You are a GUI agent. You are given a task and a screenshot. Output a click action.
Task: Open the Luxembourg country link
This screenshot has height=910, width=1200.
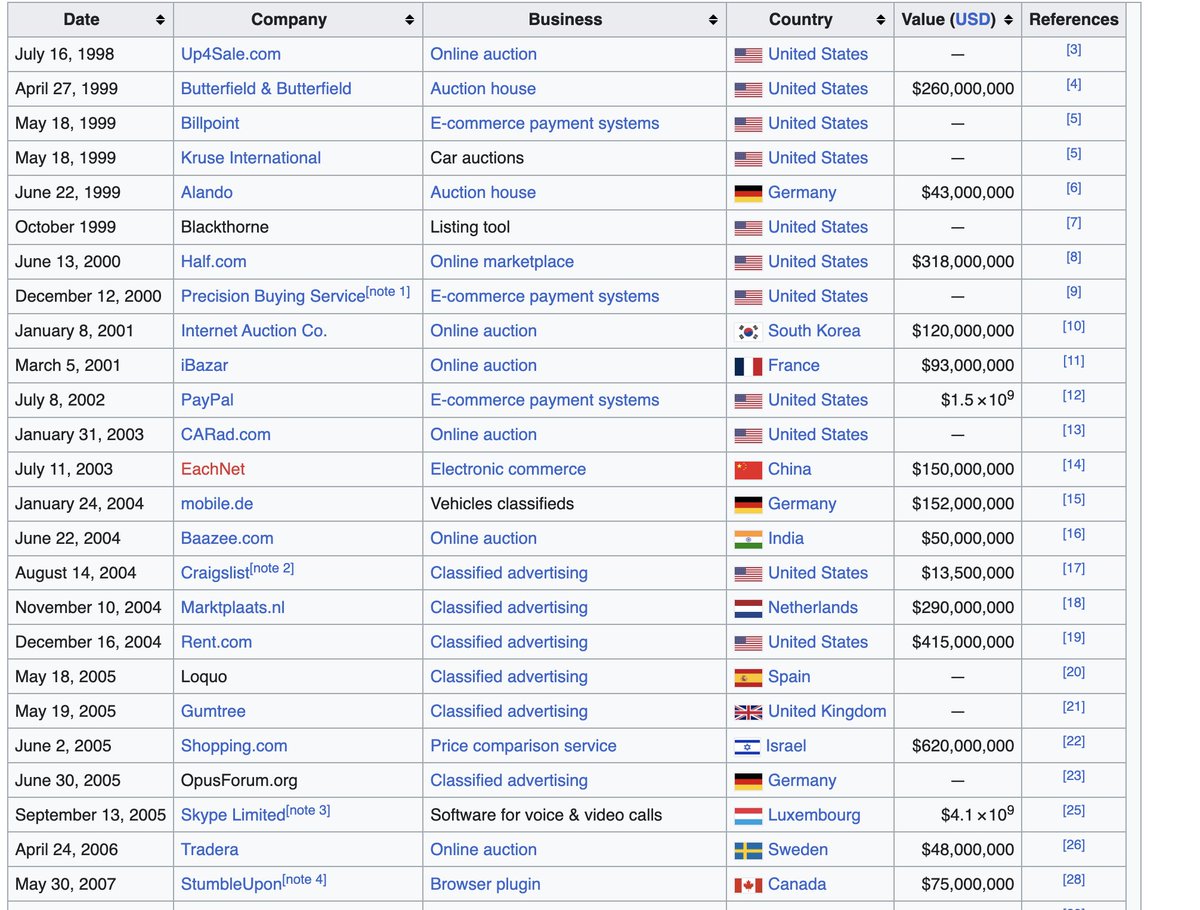coord(814,815)
